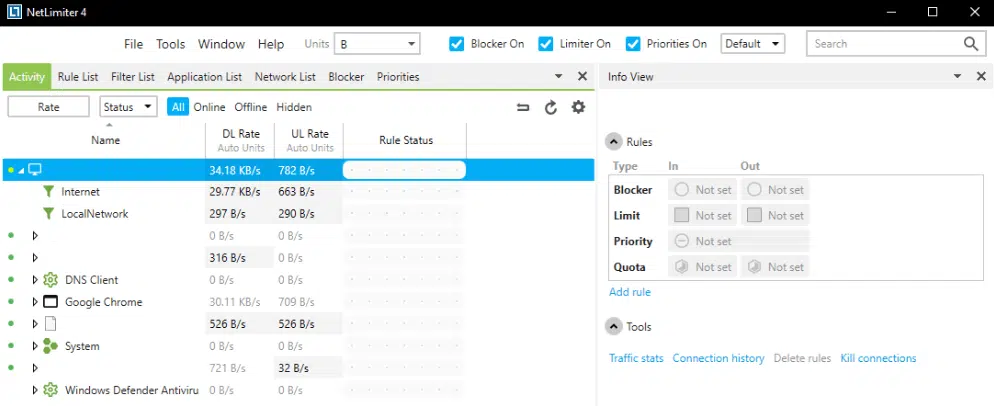
Task: Toggle the Blocker On checkbox
Action: click(x=456, y=44)
